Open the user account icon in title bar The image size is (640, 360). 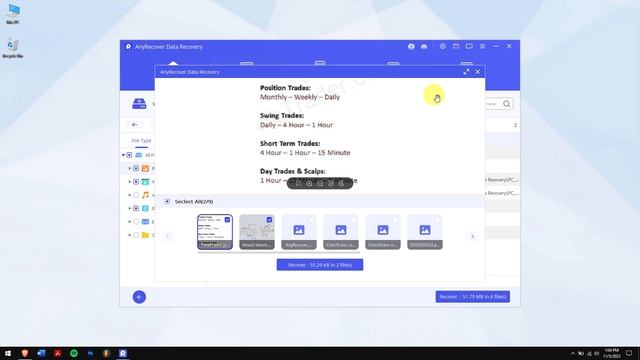pos(411,47)
